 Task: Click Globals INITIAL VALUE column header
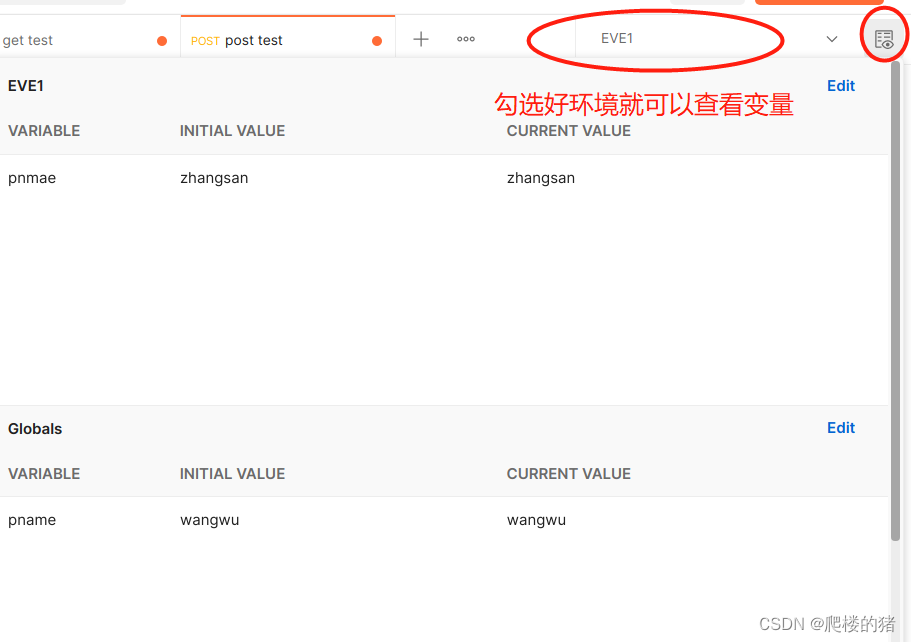click(232, 474)
